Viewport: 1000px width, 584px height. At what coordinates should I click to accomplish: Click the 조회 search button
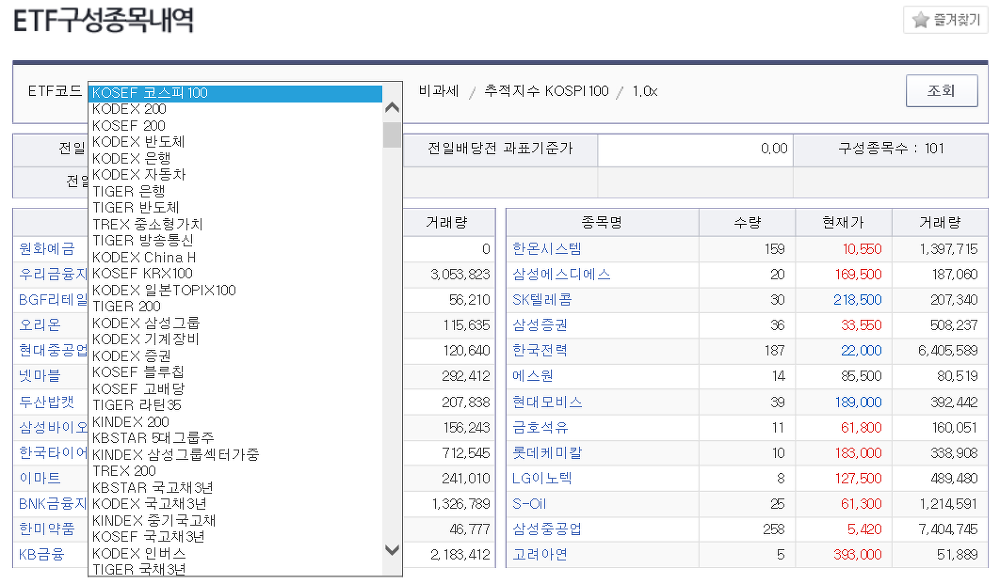(941, 91)
